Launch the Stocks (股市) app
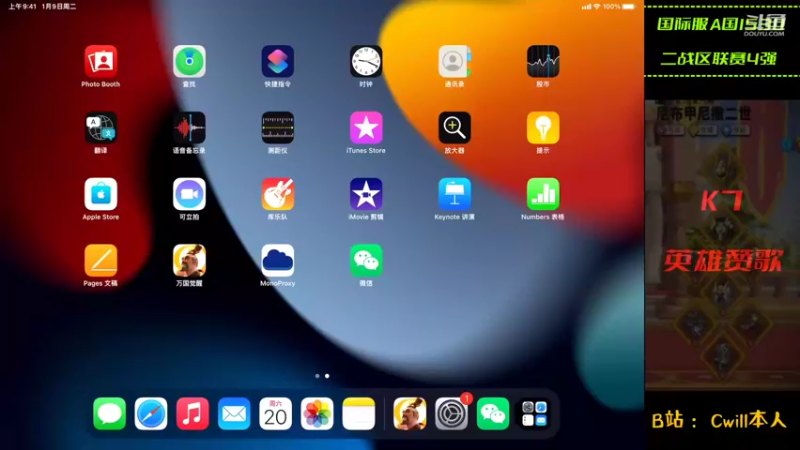This screenshot has height=450, width=800. (x=543, y=61)
